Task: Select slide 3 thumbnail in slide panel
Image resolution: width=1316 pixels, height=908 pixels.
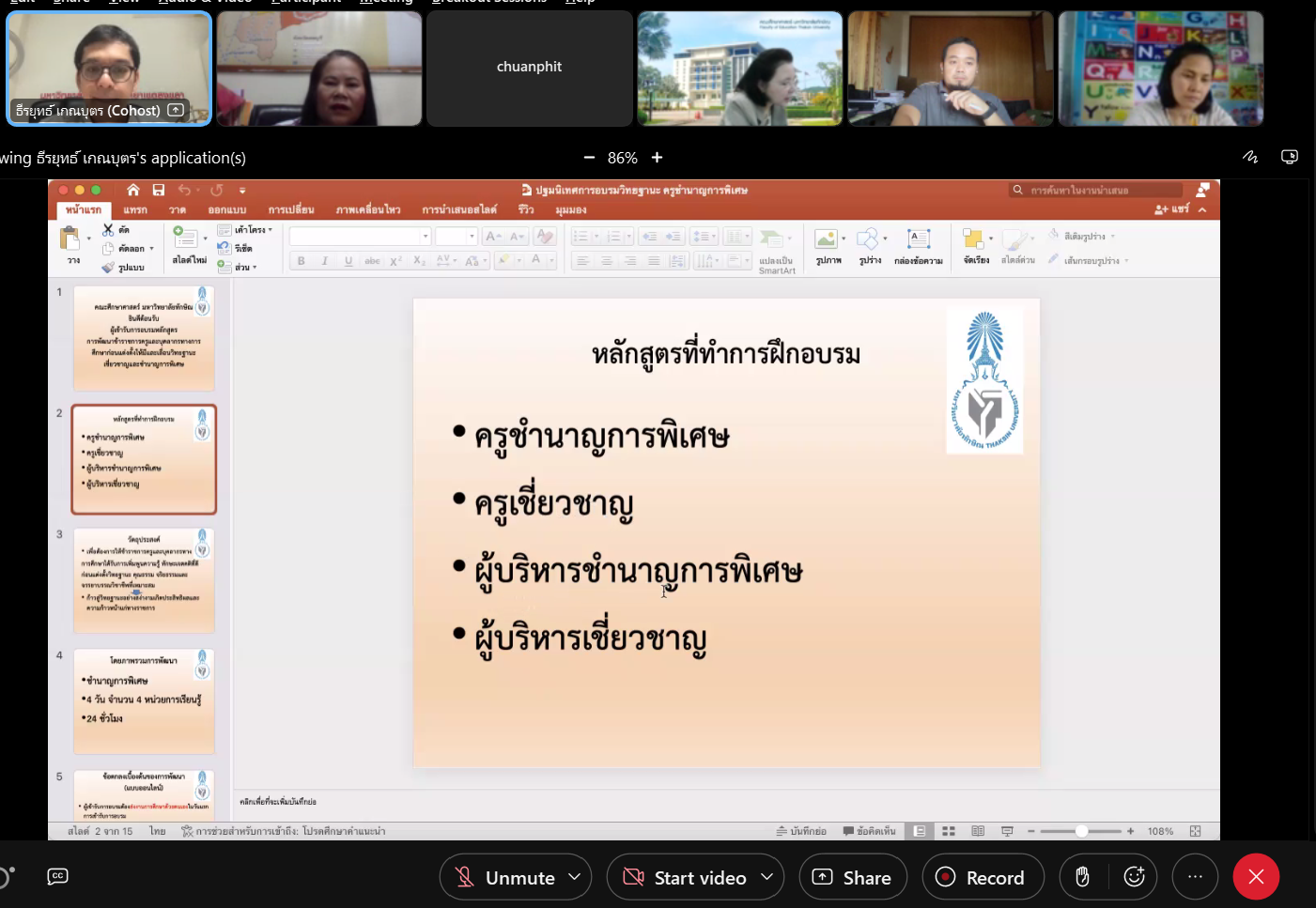Action: 144,580
